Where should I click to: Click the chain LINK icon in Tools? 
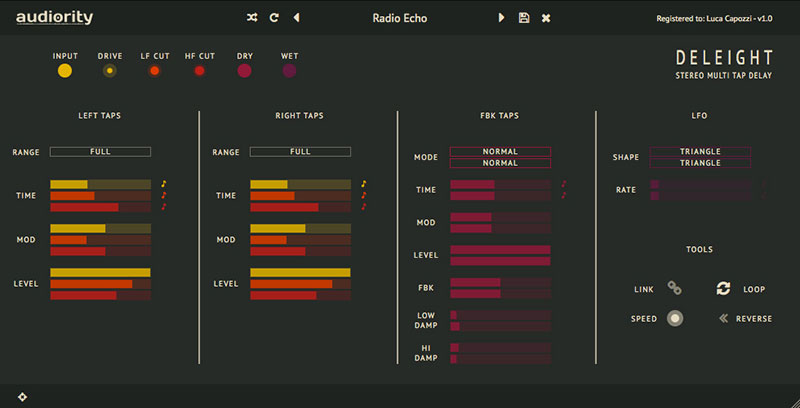pos(674,289)
